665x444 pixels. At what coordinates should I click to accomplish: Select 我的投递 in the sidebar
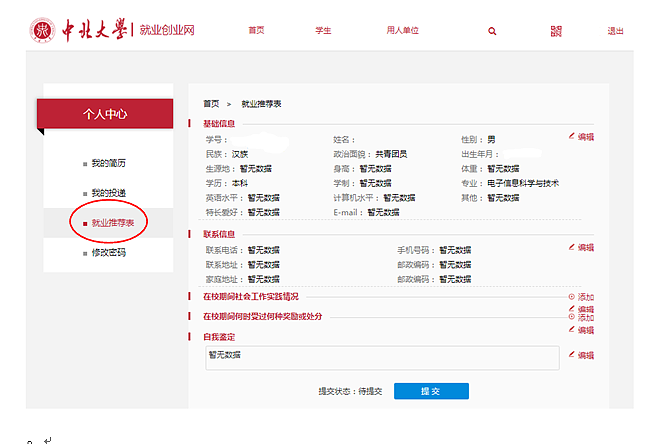pyautogui.click(x=109, y=193)
